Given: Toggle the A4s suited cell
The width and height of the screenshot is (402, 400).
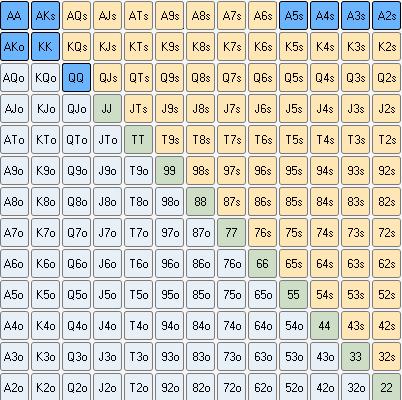Looking at the screenshot, I should tap(324, 15).
